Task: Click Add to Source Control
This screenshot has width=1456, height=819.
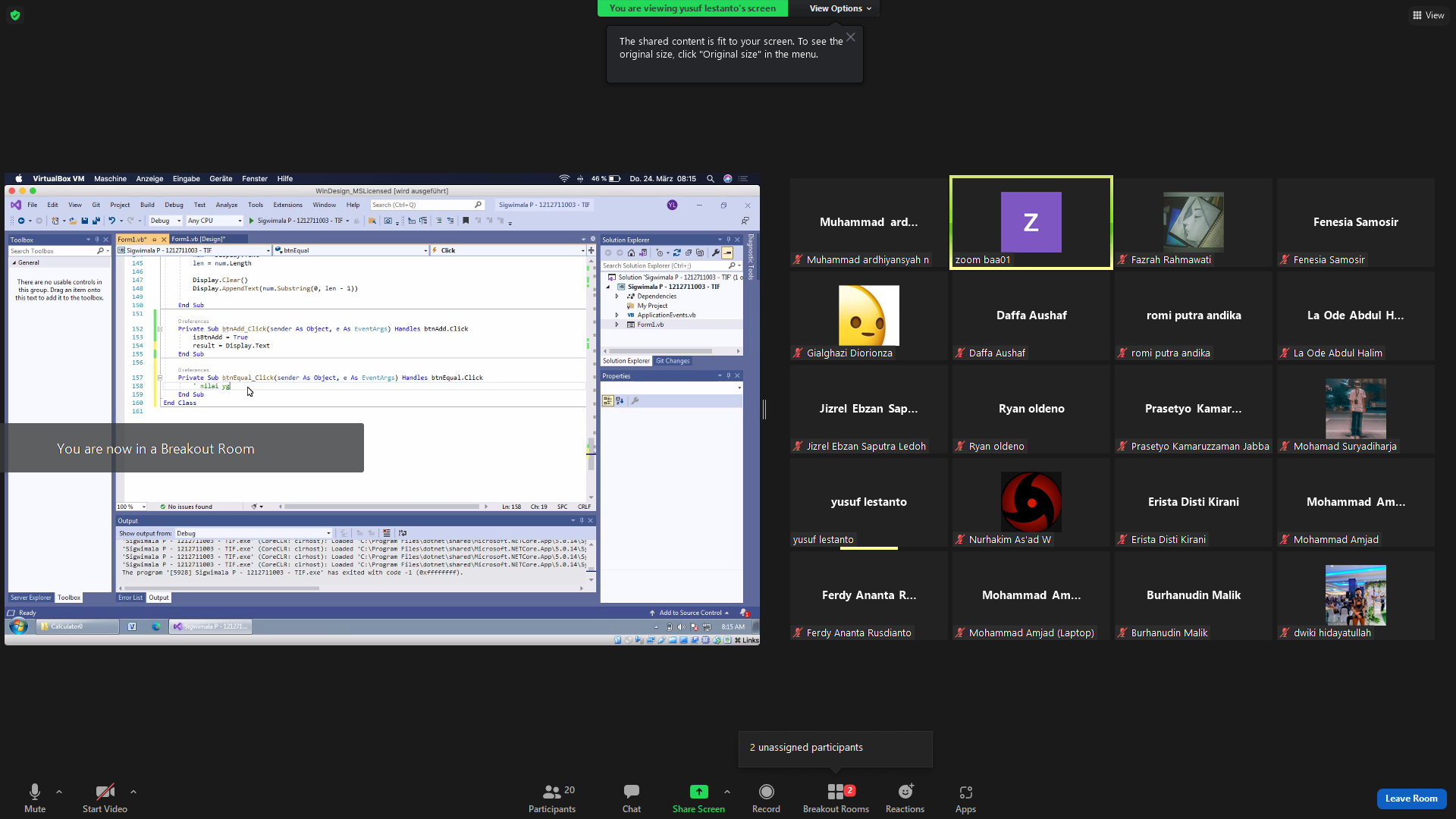Action: pos(689,613)
